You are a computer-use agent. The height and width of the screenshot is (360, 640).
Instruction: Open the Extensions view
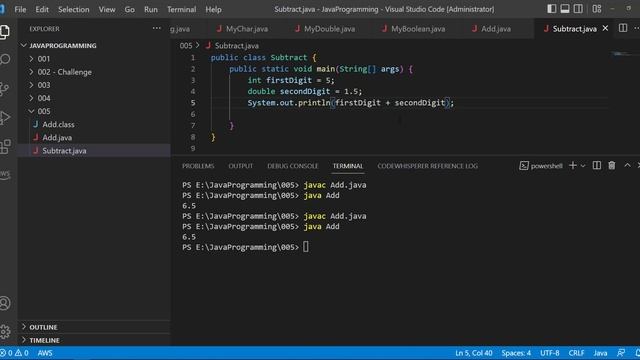pyautogui.click(x=5, y=147)
